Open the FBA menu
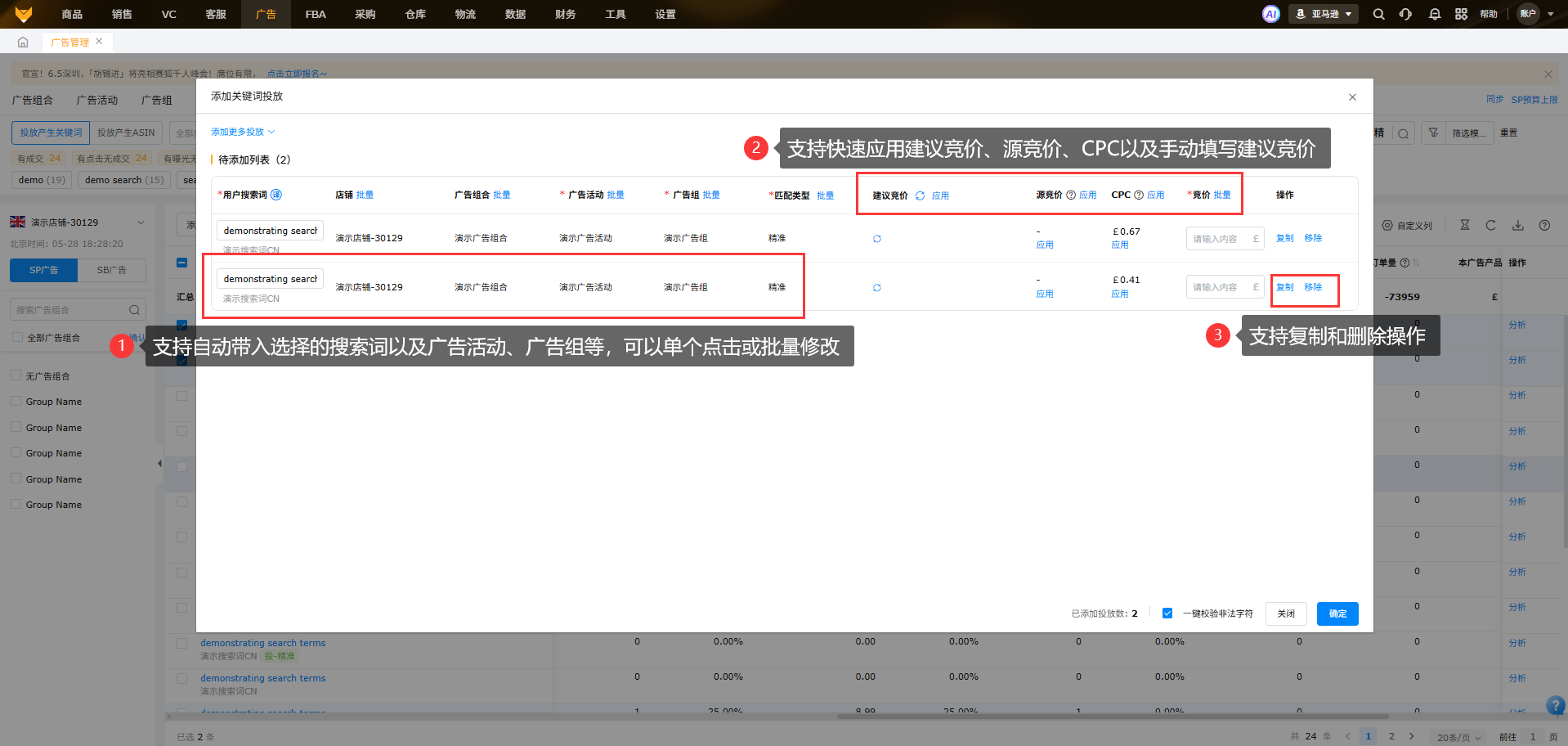 tap(316, 14)
